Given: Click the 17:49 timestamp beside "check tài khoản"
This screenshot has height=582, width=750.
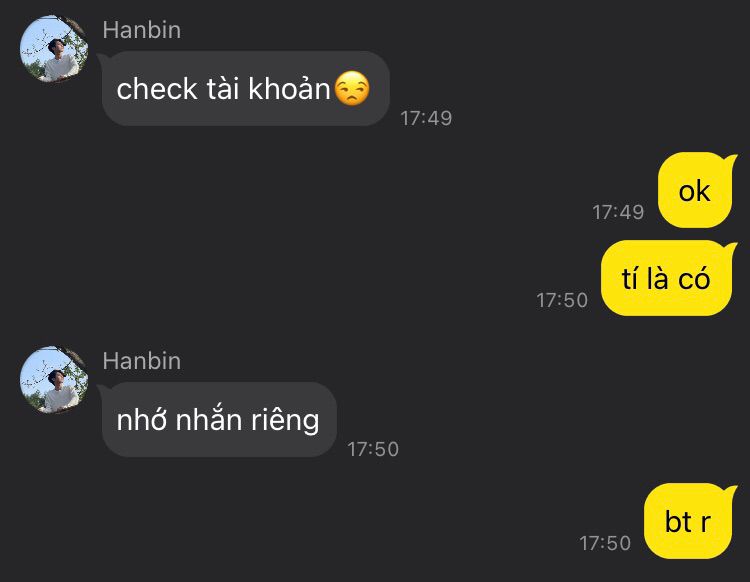Looking at the screenshot, I should point(426,118).
